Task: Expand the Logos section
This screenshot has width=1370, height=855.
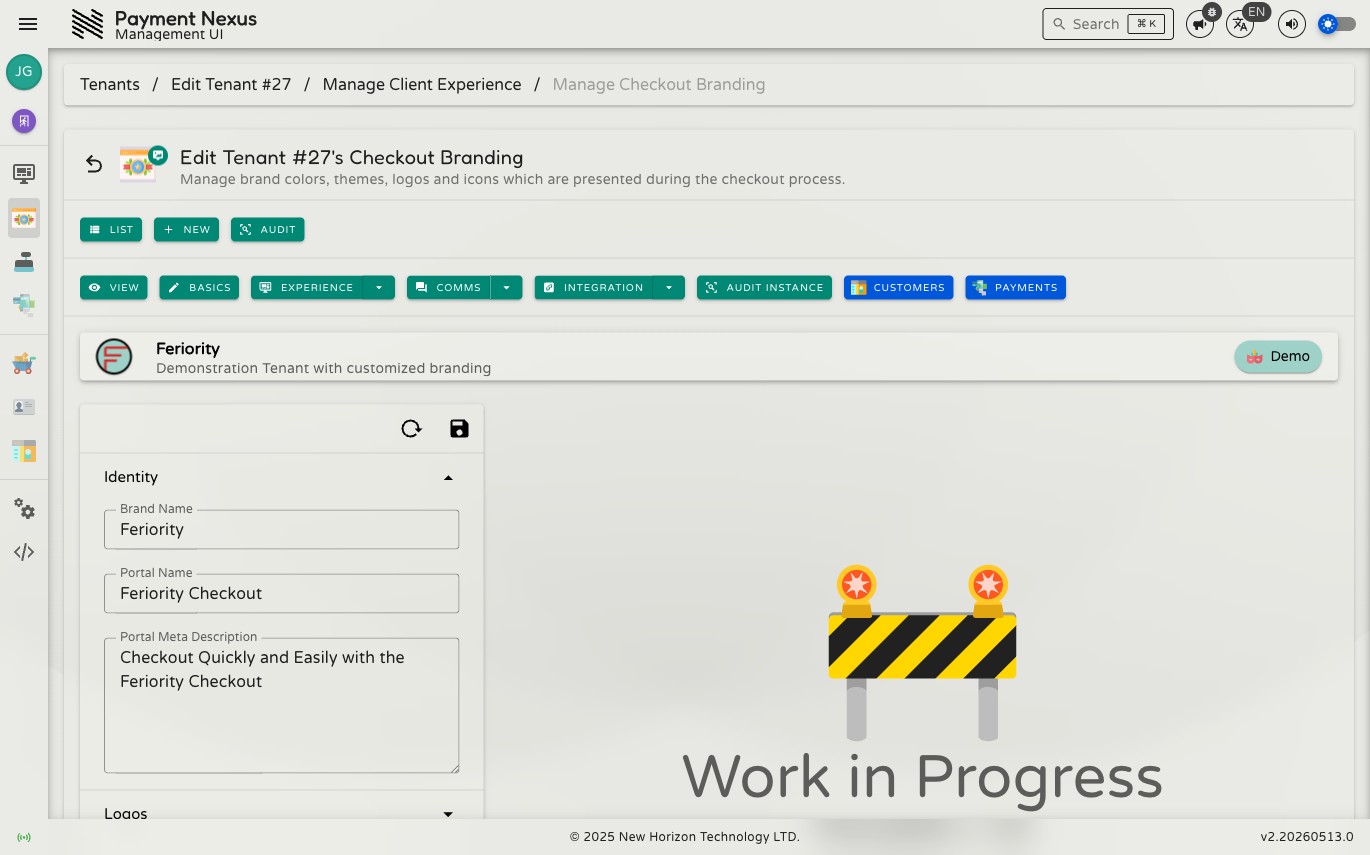Action: coord(281,813)
